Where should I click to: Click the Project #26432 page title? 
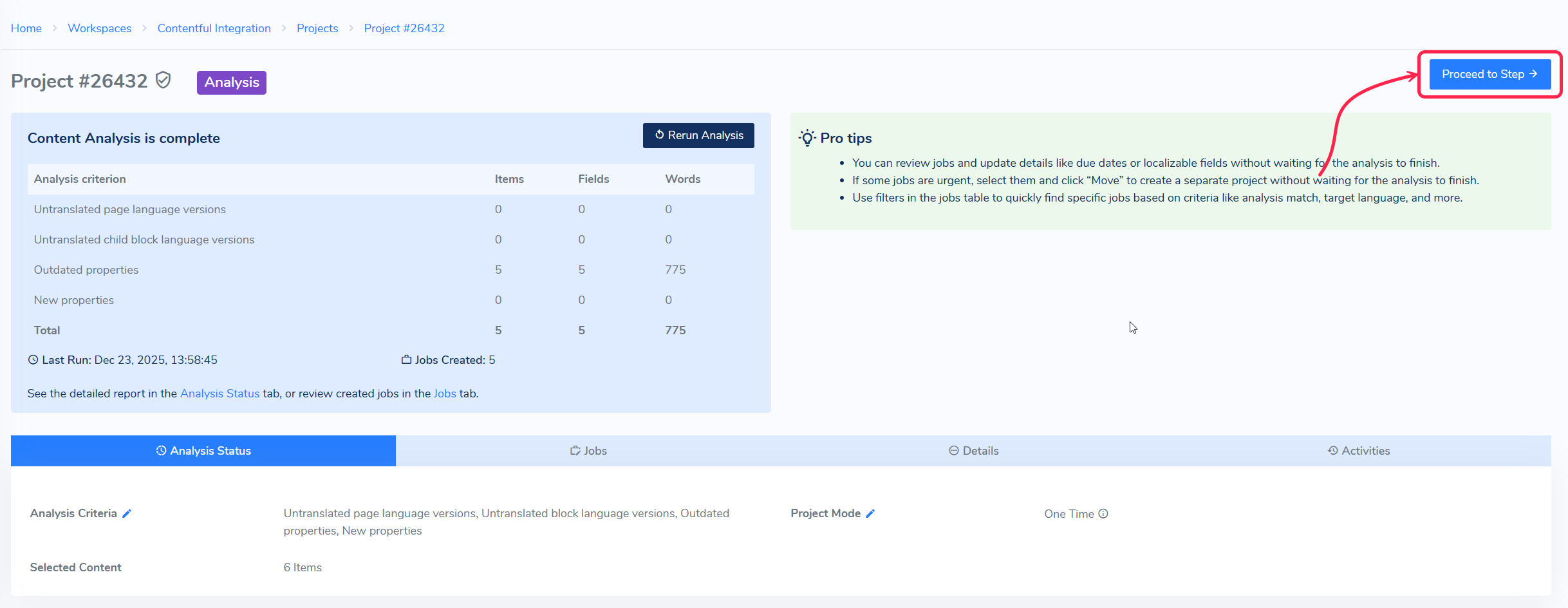[79, 81]
